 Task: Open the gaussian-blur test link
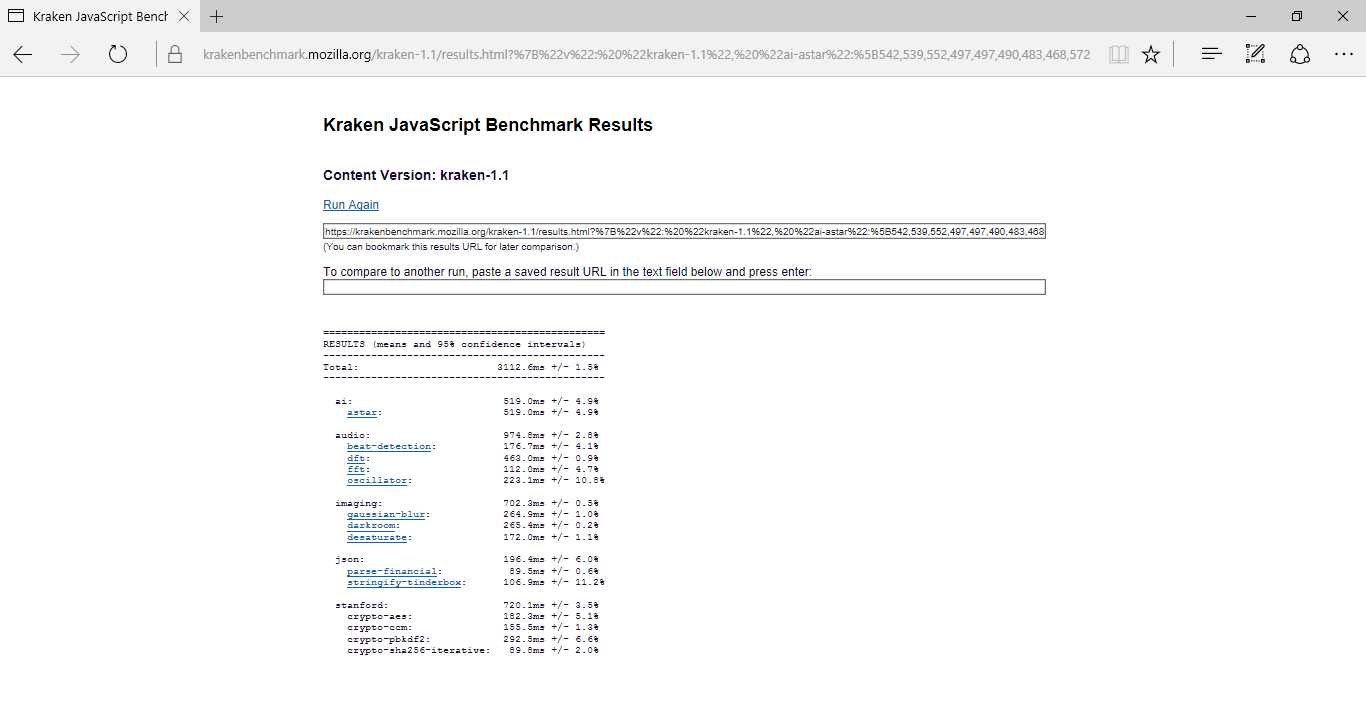(x=386, y=515)
